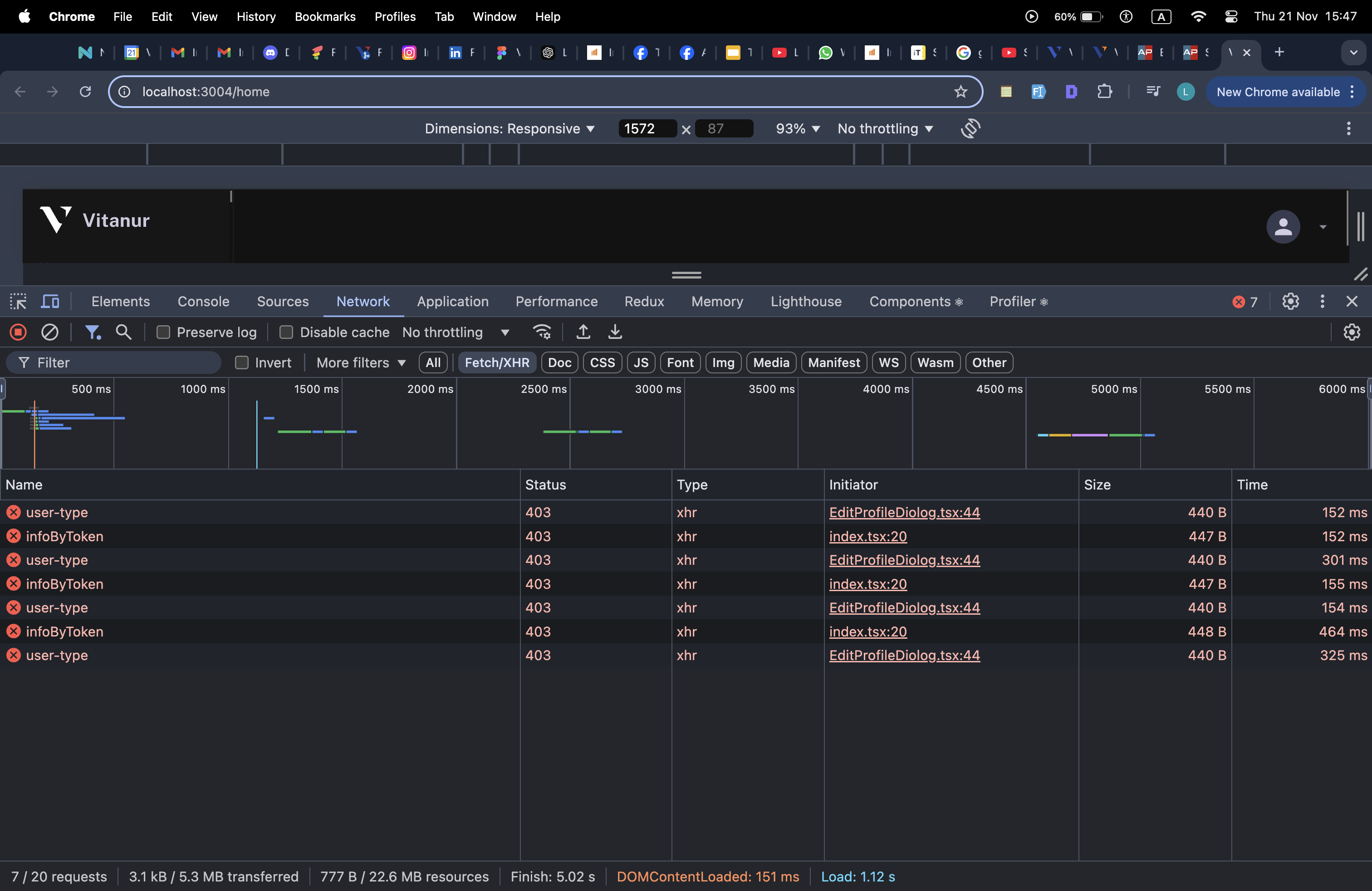Image resolution: width=1372 pixels, height=891 pixels.
Task: Sort by the Time column header
Action: point(1301,485)
